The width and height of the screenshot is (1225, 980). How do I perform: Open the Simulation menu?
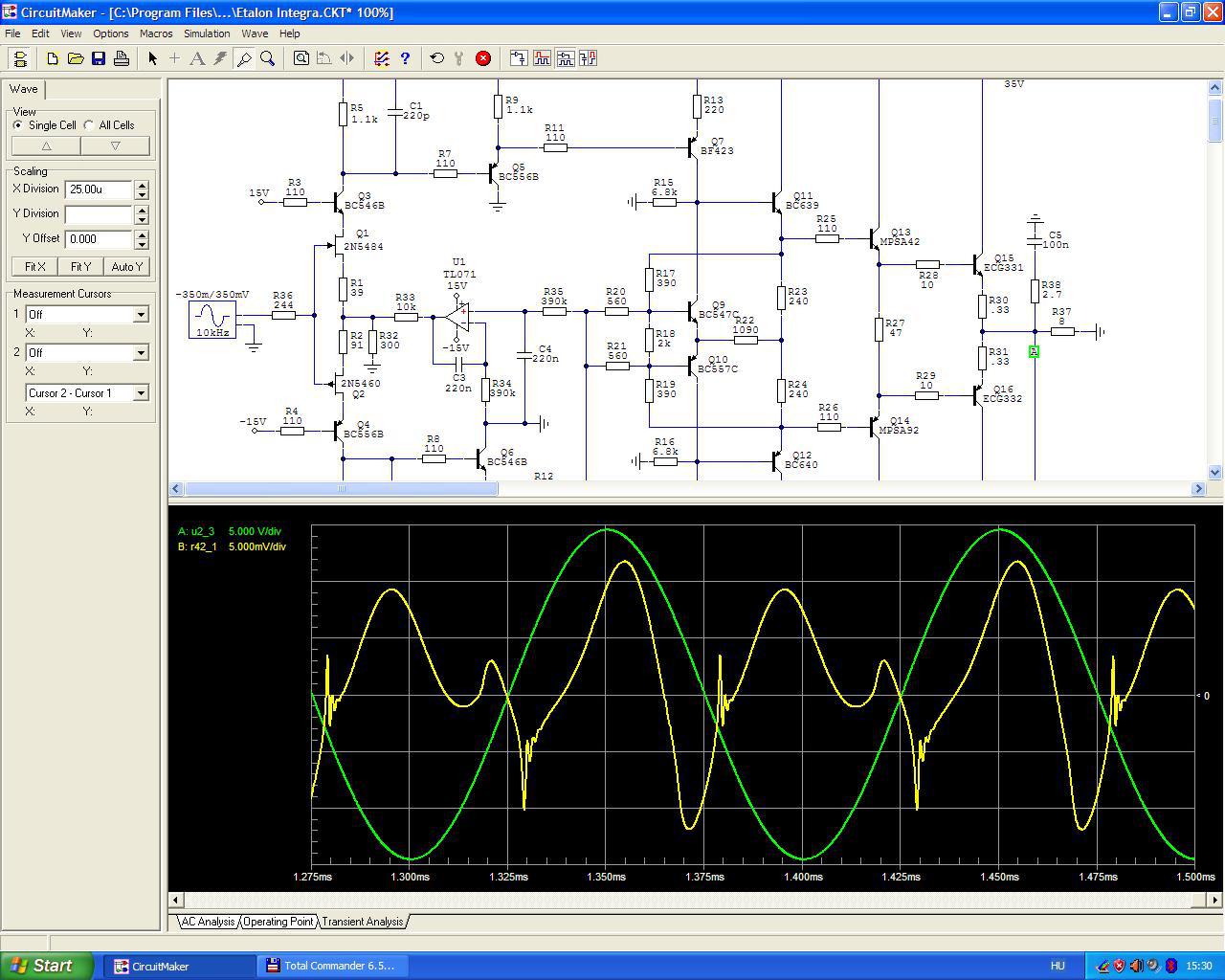(207, 33)
